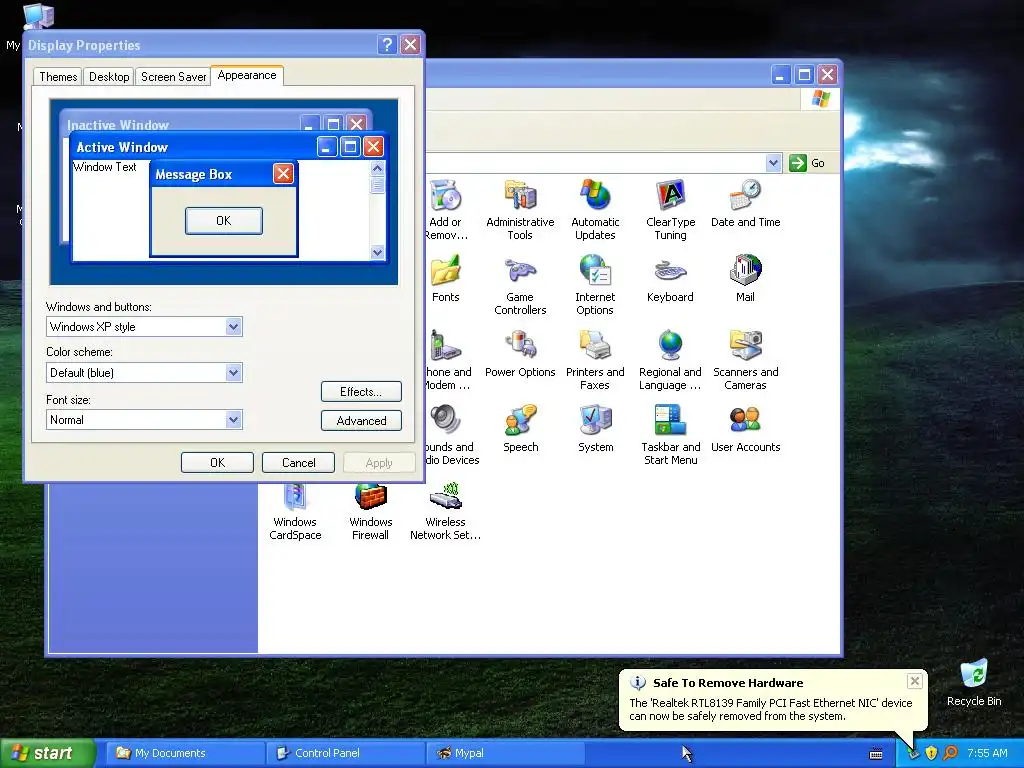Click the Safely Remove Hardware tray icon
Screen dimensions: 1024x768
913,753
